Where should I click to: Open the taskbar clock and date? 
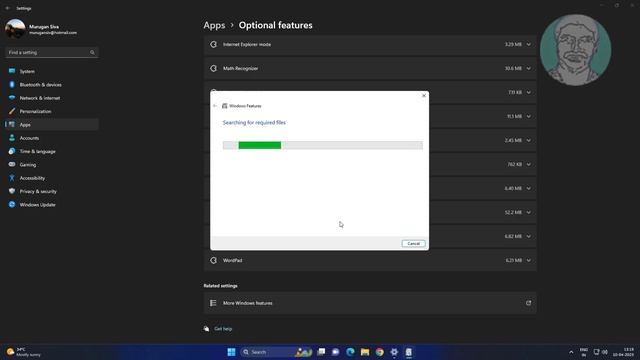(623, 352)
